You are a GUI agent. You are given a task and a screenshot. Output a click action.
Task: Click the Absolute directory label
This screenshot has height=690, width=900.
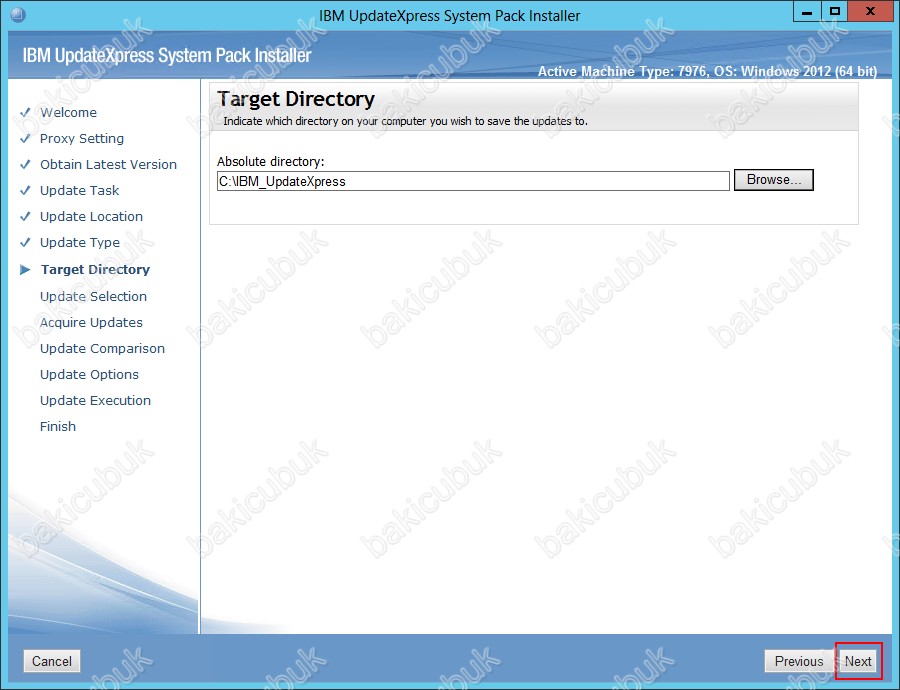[271, 162]
